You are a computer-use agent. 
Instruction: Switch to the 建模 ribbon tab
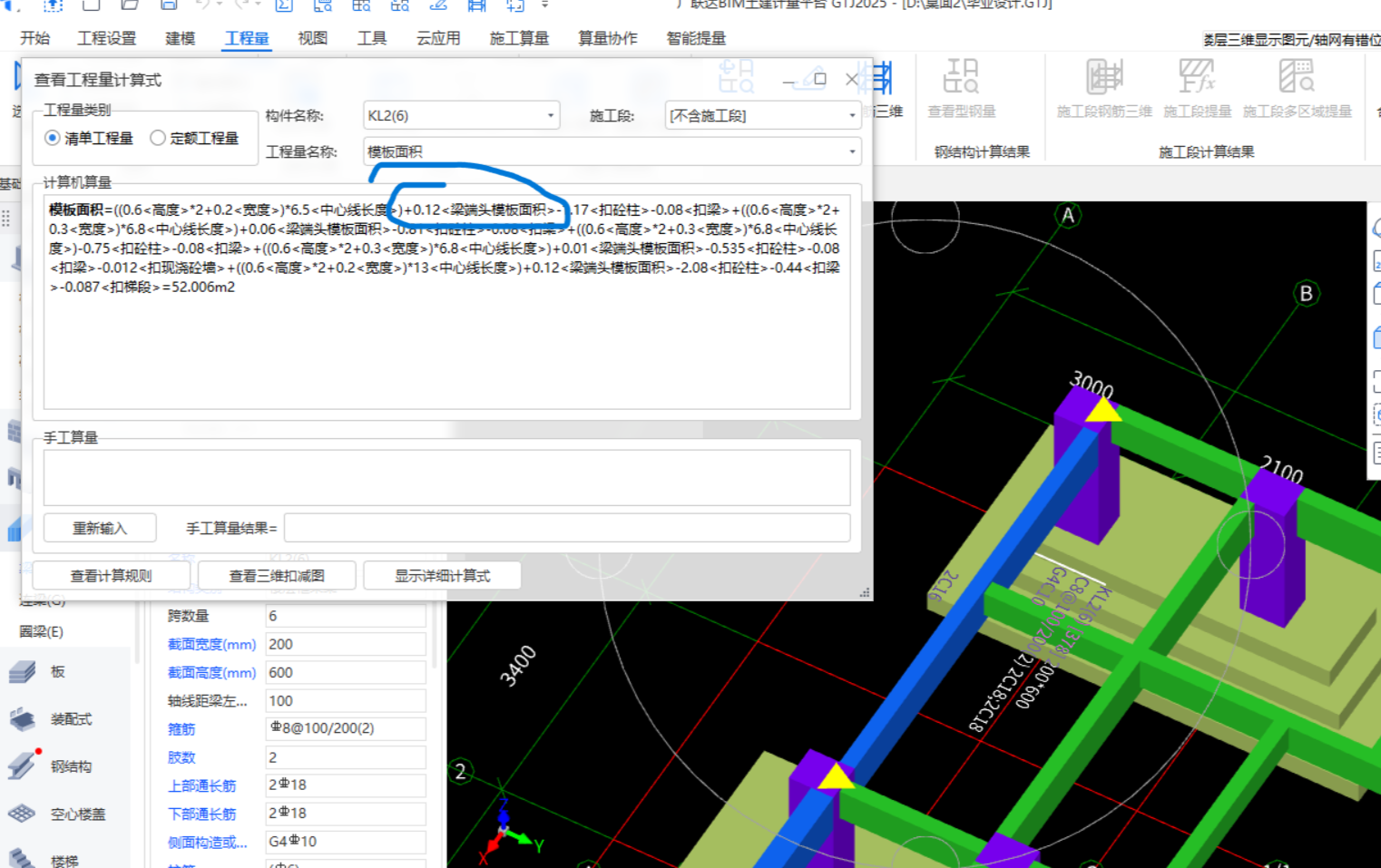pos(180,38)
